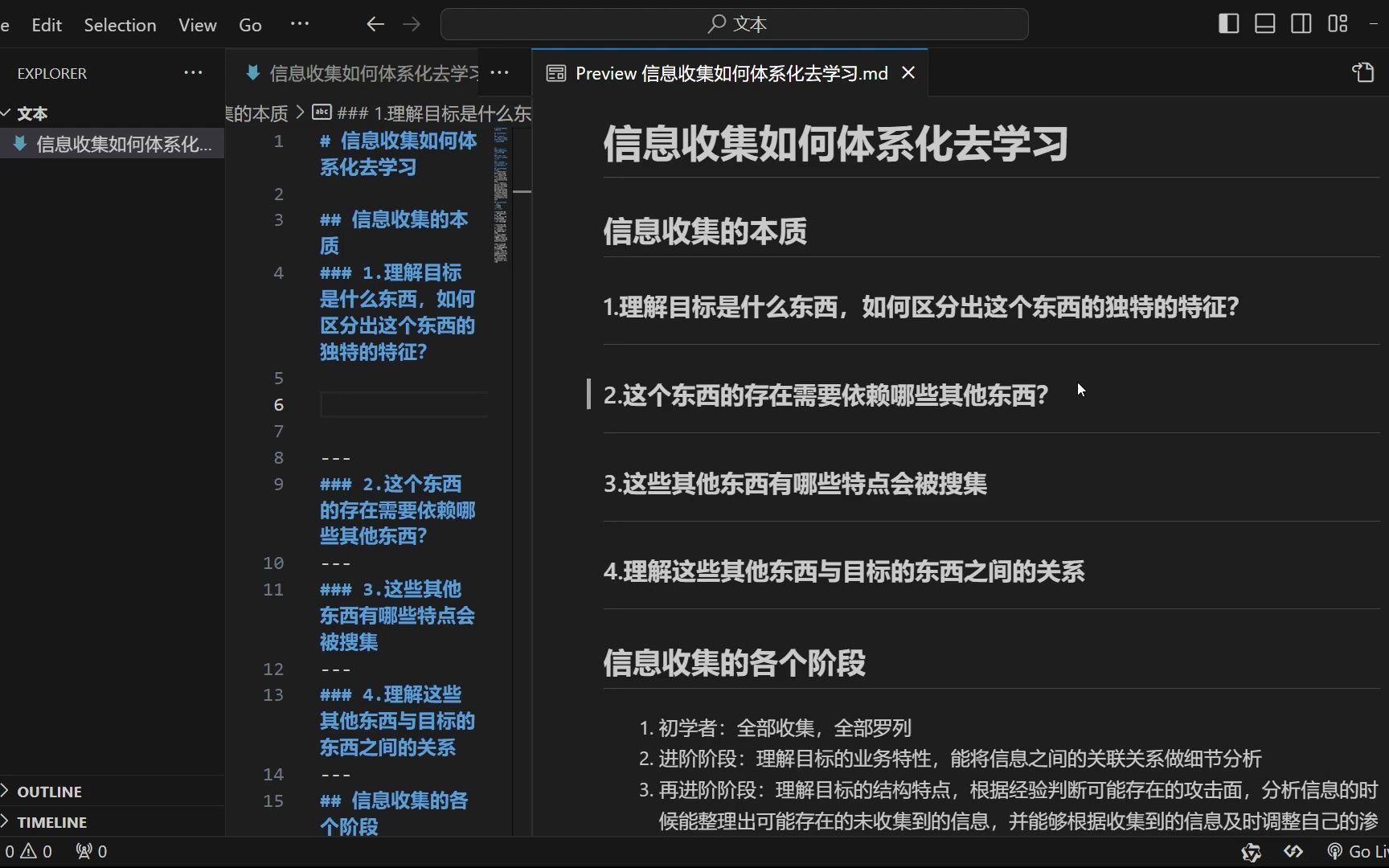
Task: Open breadcrumb ### 1.理解目标是什么东
Action: [x=434, y=113]
